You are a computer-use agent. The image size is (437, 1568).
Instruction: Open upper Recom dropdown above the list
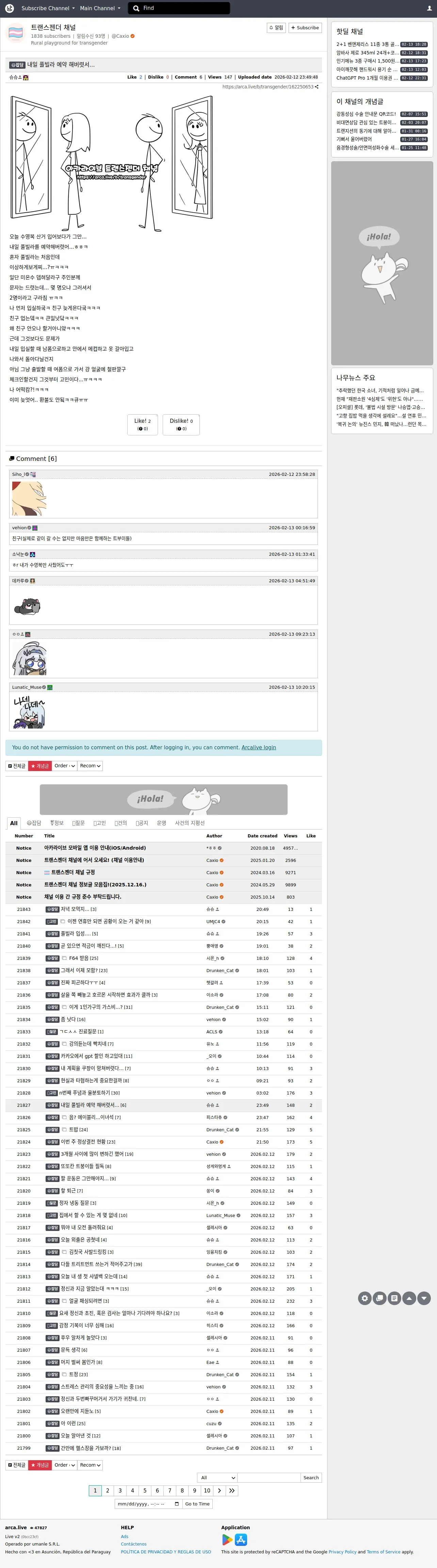click(x=90, y=766)
